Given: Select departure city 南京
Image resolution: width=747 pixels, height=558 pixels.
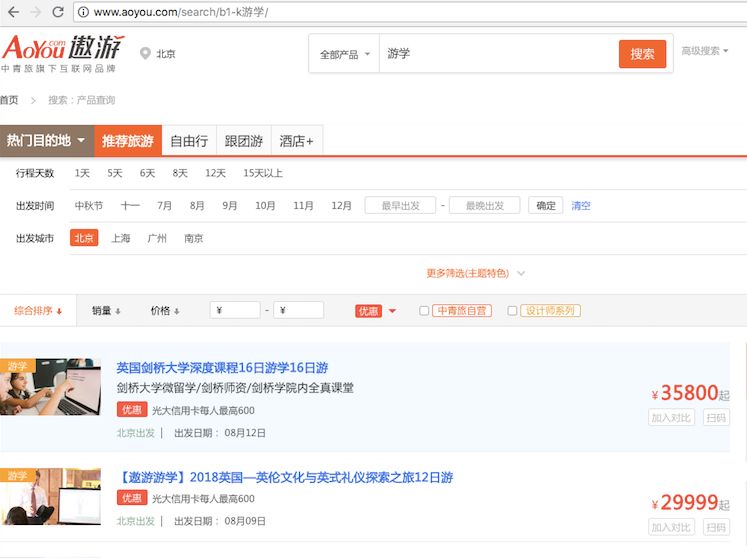Looking at the screenshot, I should click(x=193, y=238).
